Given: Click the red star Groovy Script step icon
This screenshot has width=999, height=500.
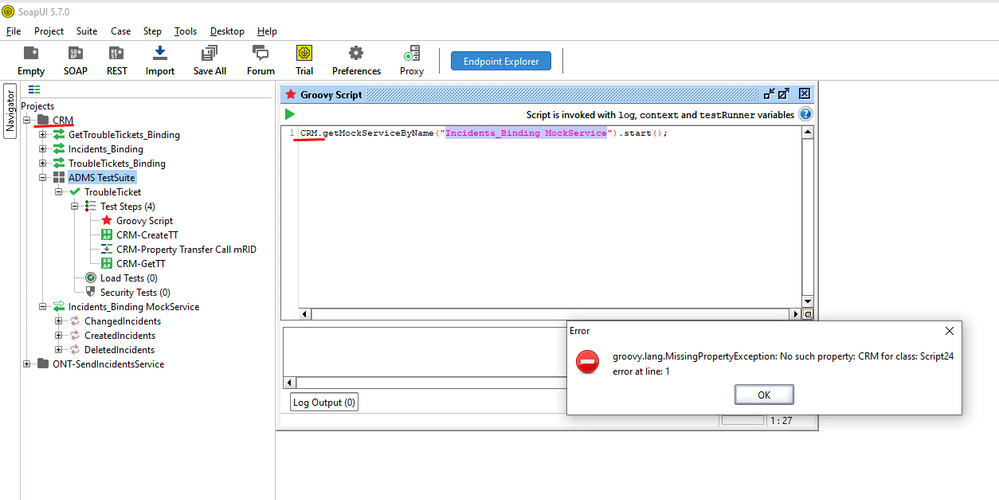Looking at the screenshot, I should tap(106, 220).
